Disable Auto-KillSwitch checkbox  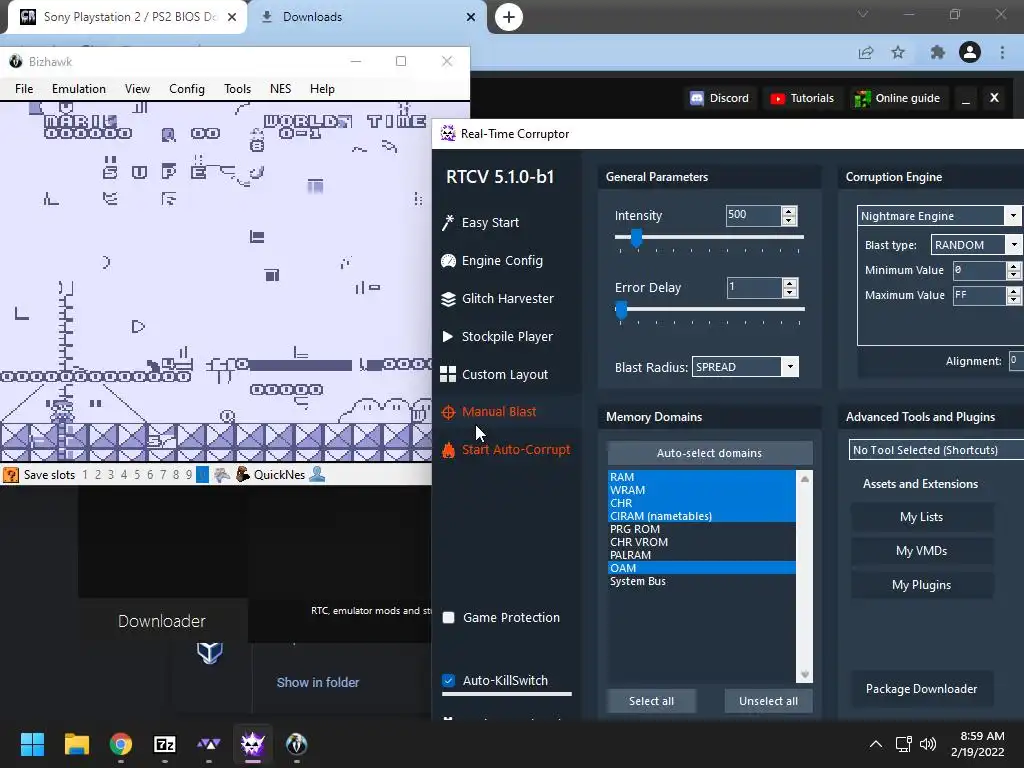pos(449,680)
